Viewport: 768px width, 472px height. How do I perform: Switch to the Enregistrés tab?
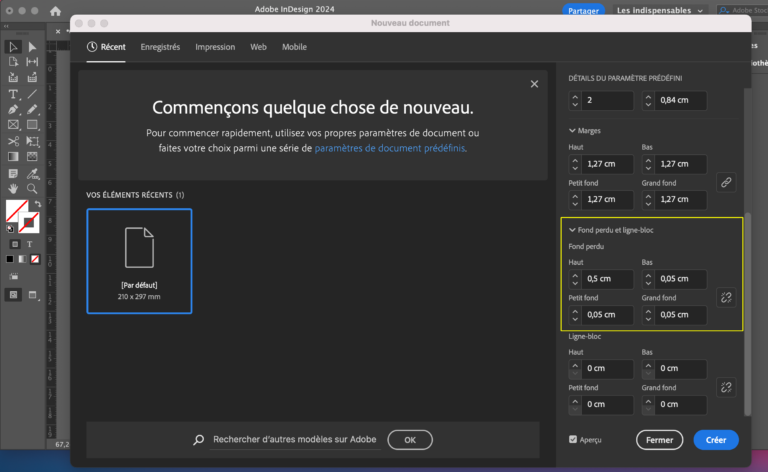160,47
